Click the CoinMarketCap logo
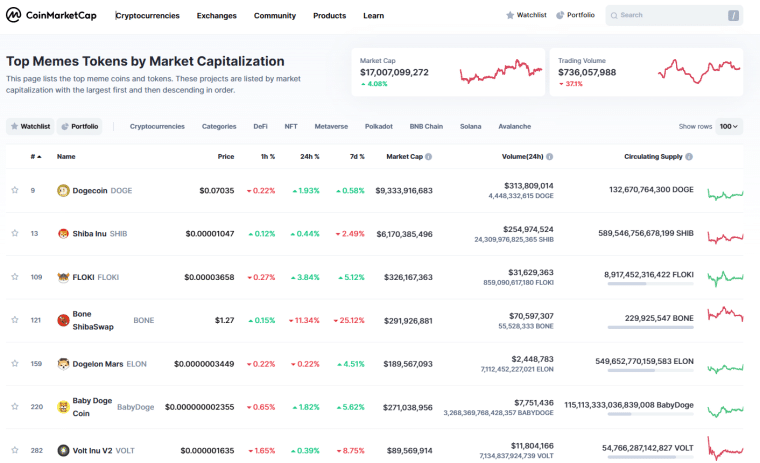Screen dimensions: 760x463 click(x=51, y=15)
